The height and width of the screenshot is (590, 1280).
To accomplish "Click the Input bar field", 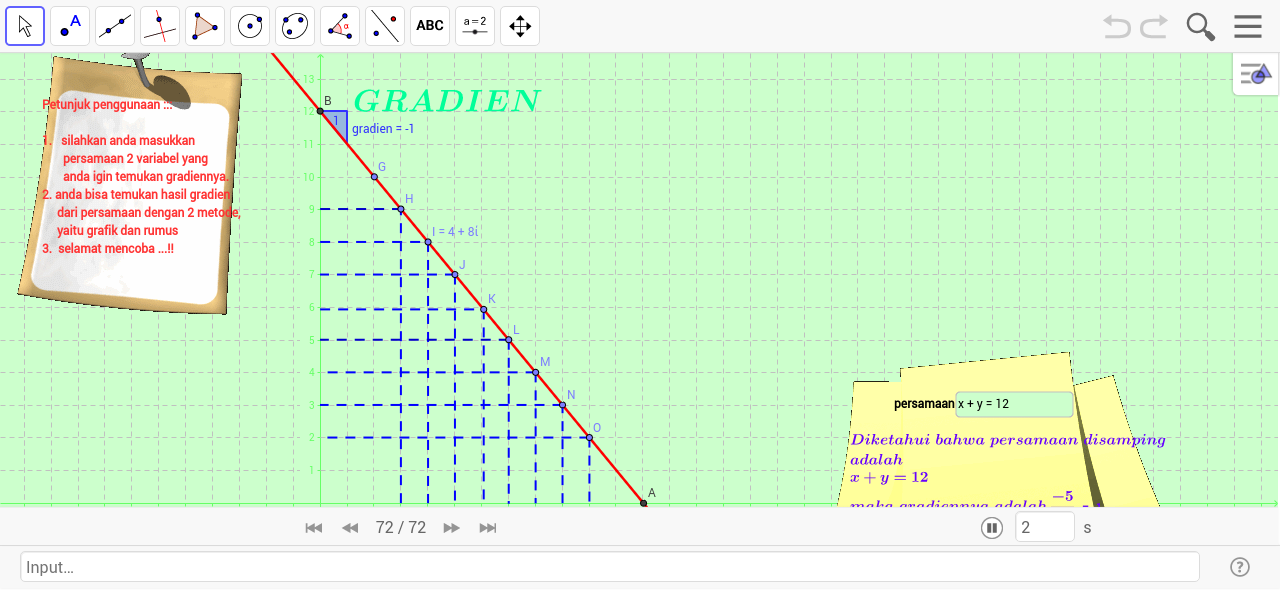I will (610, 567).
